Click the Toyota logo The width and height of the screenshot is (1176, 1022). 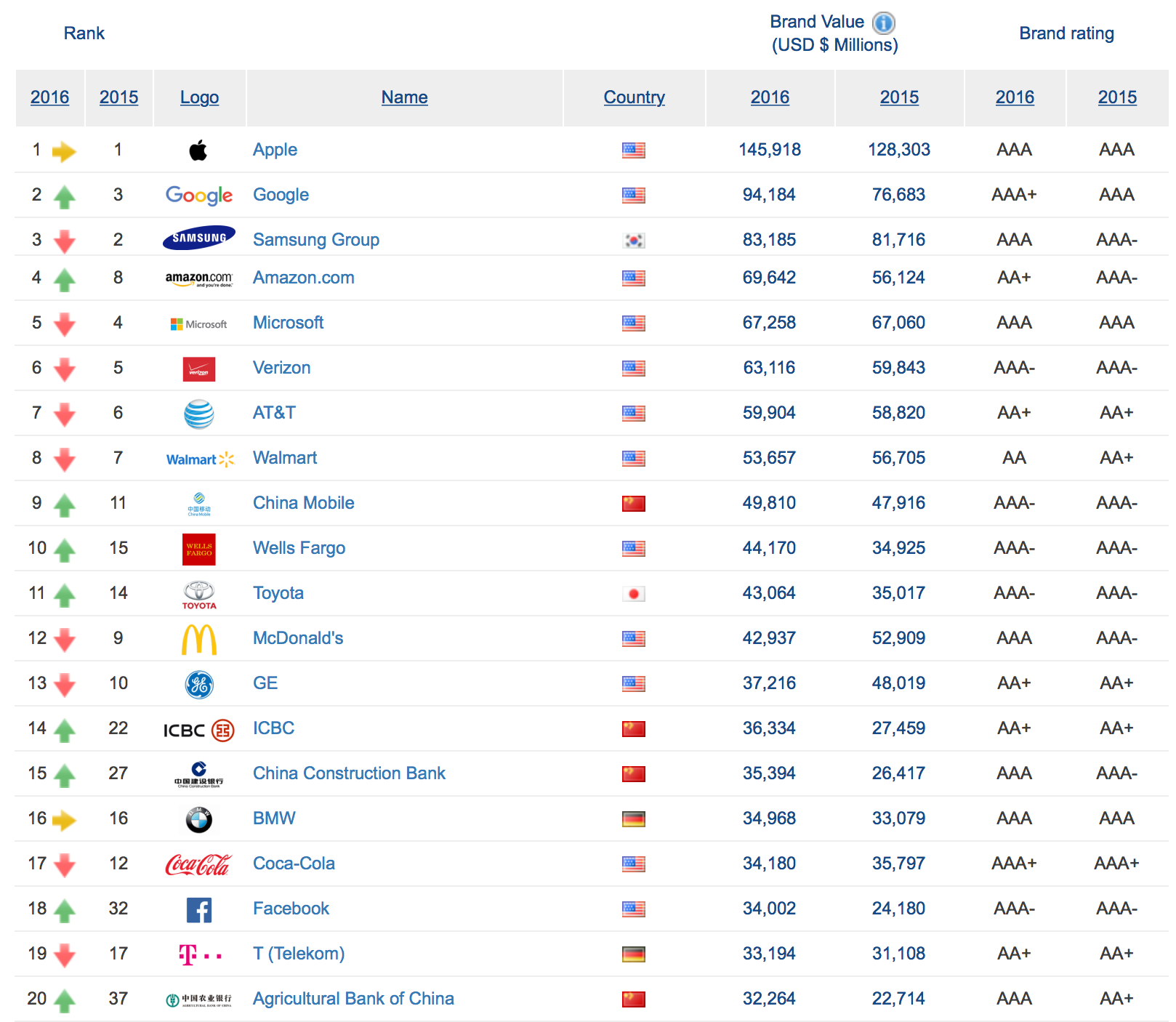click(x=198, y=594)
